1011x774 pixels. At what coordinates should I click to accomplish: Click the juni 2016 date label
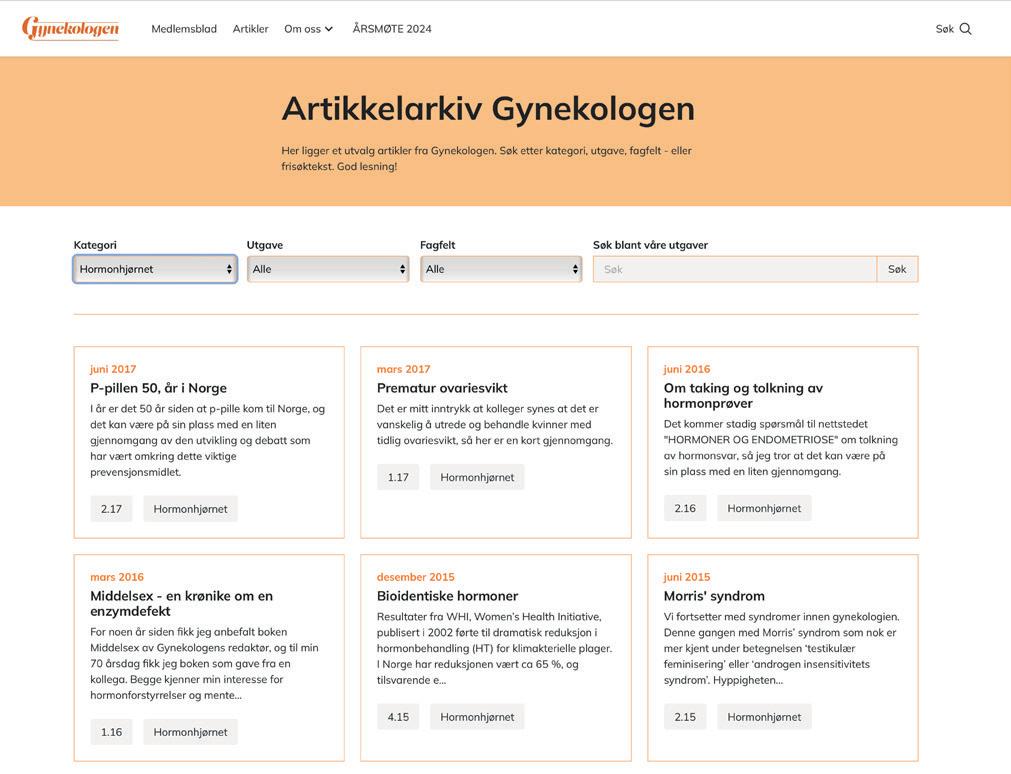click(x=687, y=369)
